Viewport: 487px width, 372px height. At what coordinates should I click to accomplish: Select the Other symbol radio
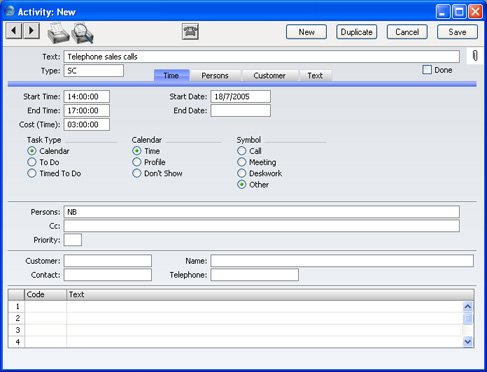pyautogui.click(x=242, y=184)
